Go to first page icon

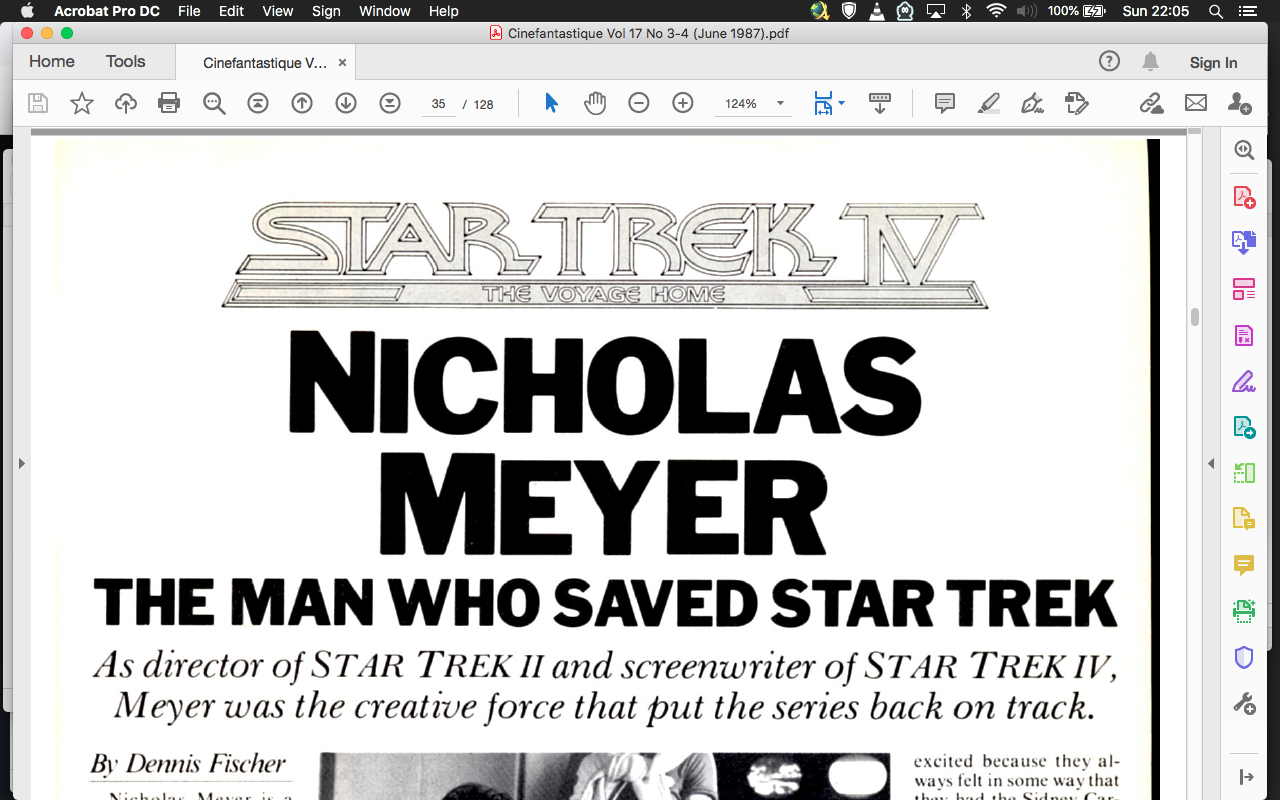coord(258,103)
